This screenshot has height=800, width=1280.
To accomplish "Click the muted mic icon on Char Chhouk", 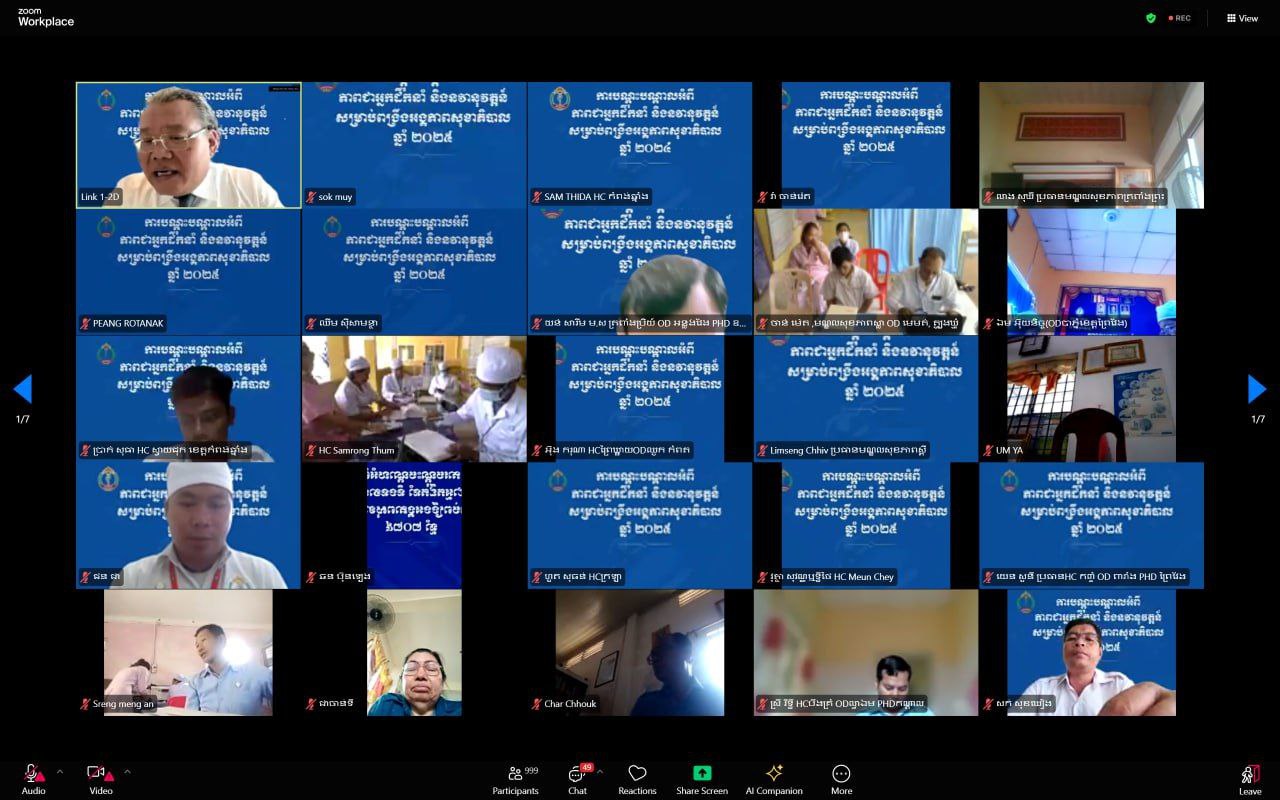I will (x=537, y=704).
